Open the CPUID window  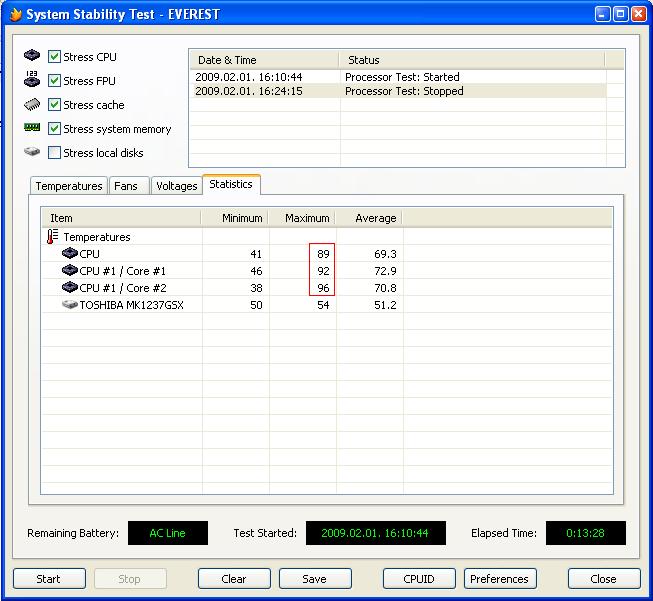click(x=419, y=579)
